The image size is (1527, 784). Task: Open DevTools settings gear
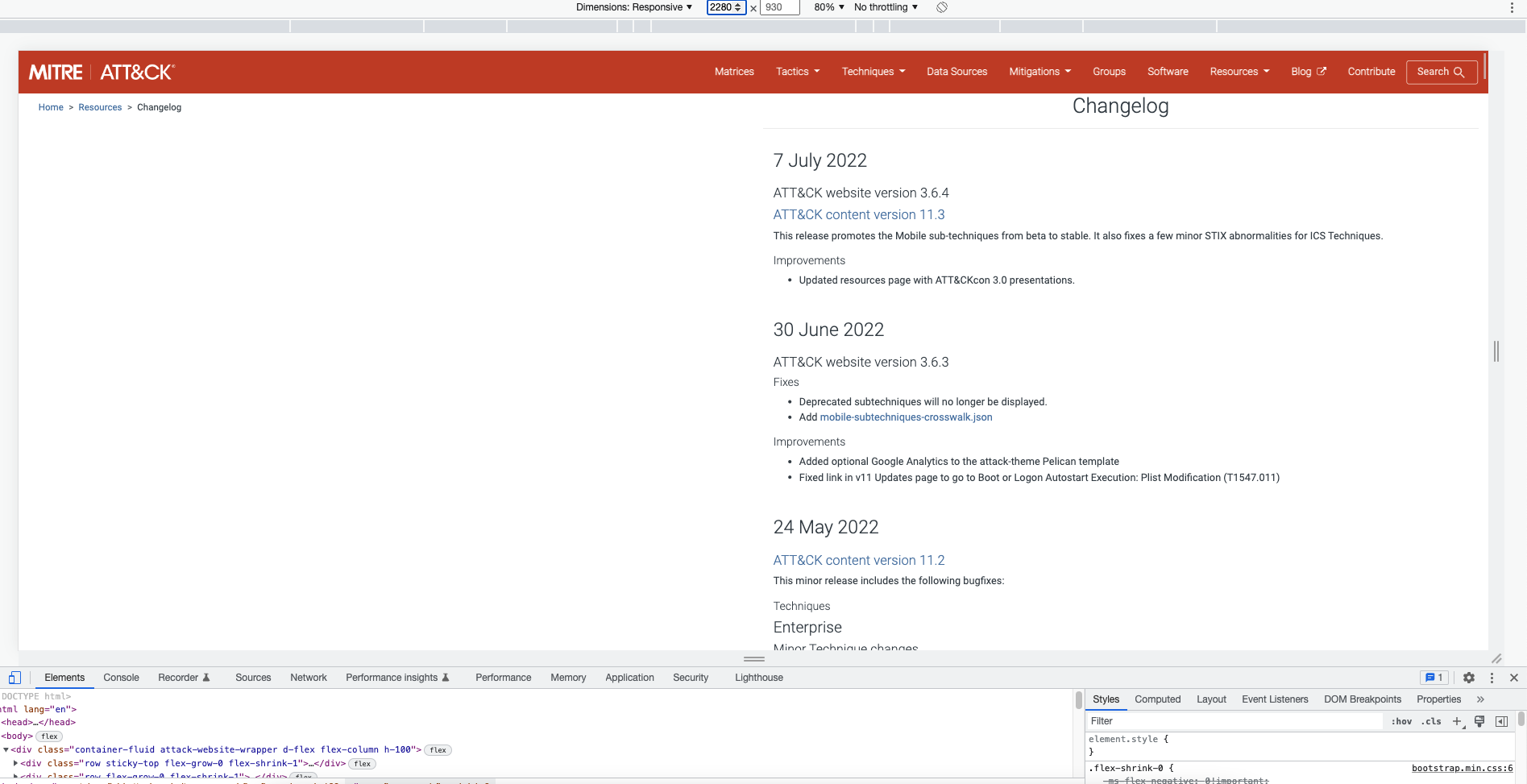pos(1469,678)
